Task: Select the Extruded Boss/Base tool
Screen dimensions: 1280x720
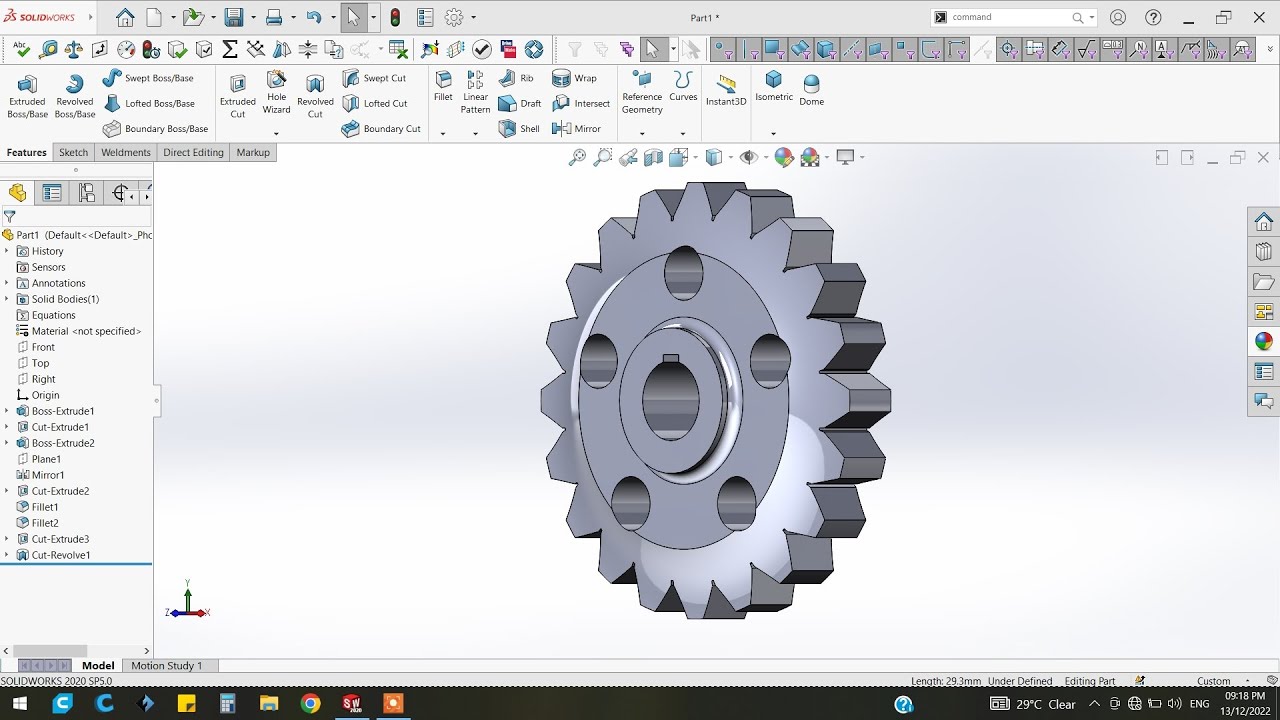Action: tap(28, 96)
